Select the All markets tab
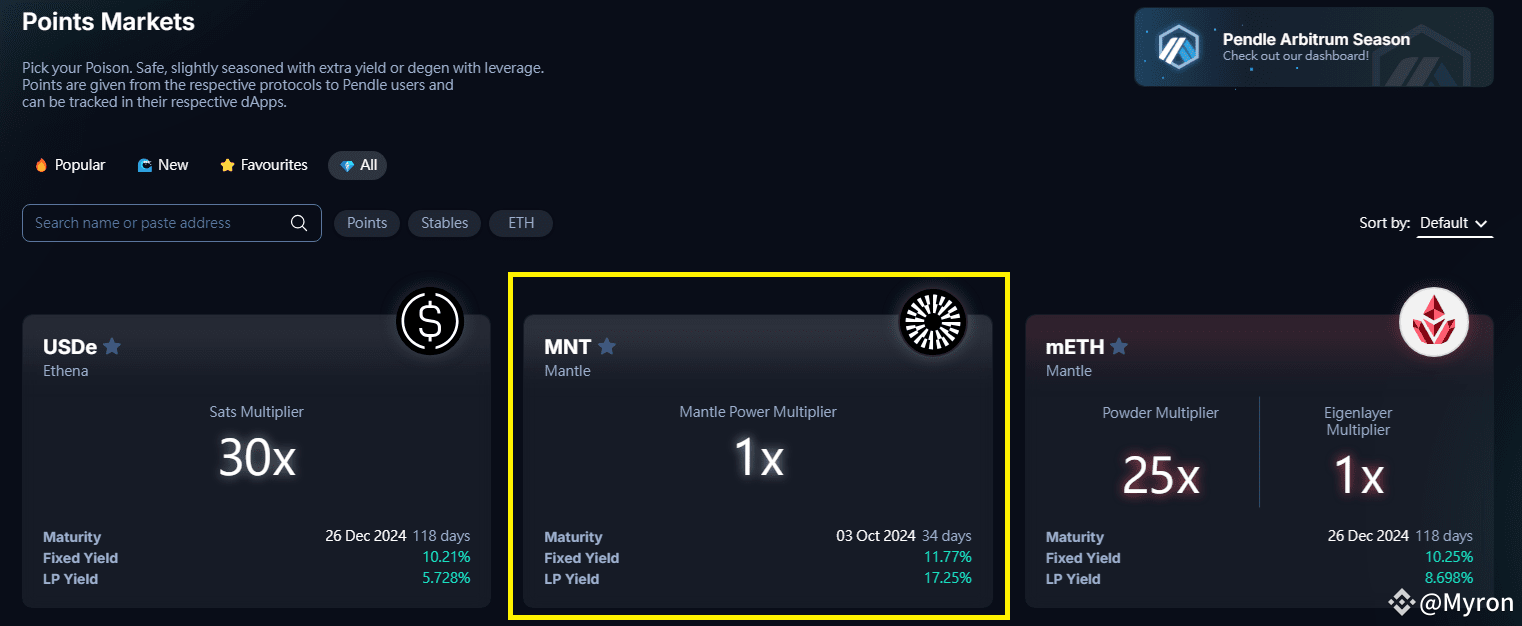This screenshot has height=626, width=1522. coord(358,165)
